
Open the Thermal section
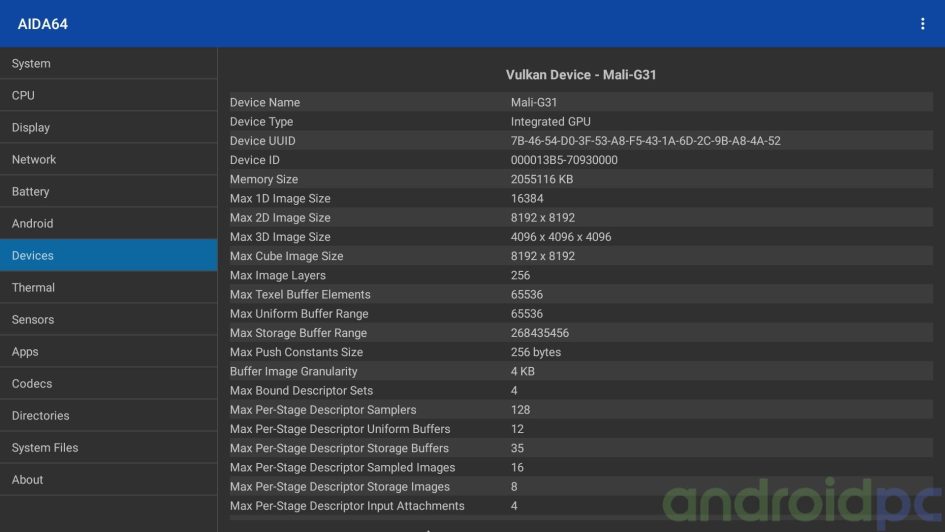(x=108, y=287)
